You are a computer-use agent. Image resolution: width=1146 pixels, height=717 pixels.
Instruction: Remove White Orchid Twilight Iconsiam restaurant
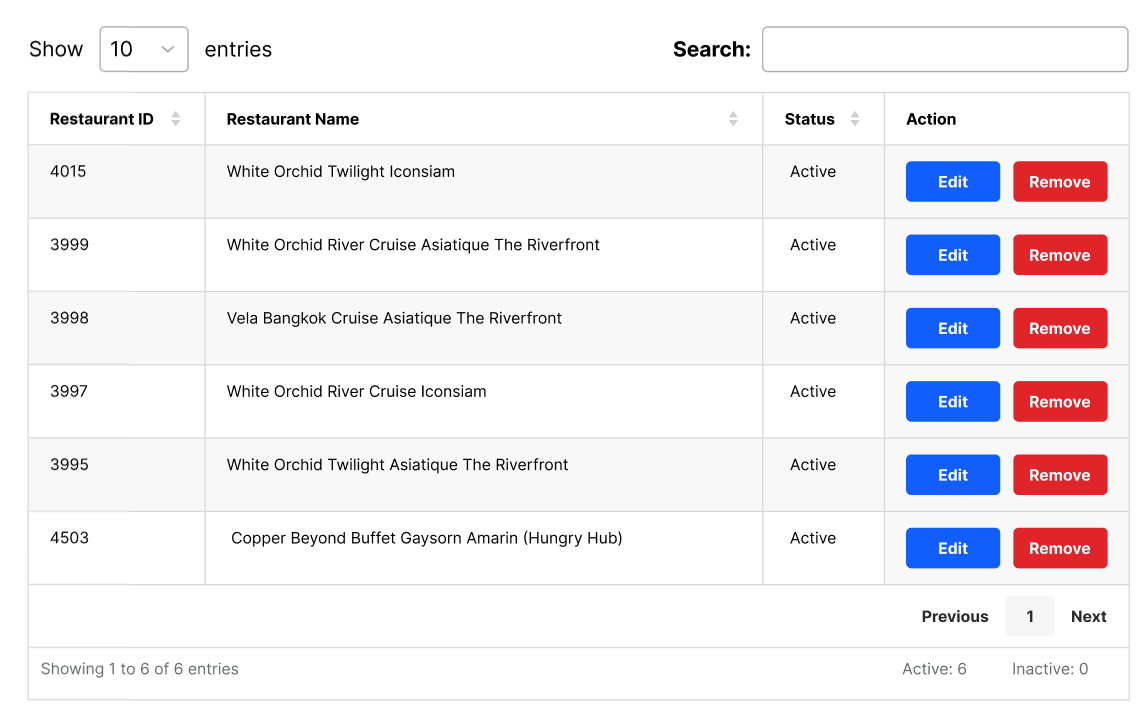click(x=1059, y=182)
